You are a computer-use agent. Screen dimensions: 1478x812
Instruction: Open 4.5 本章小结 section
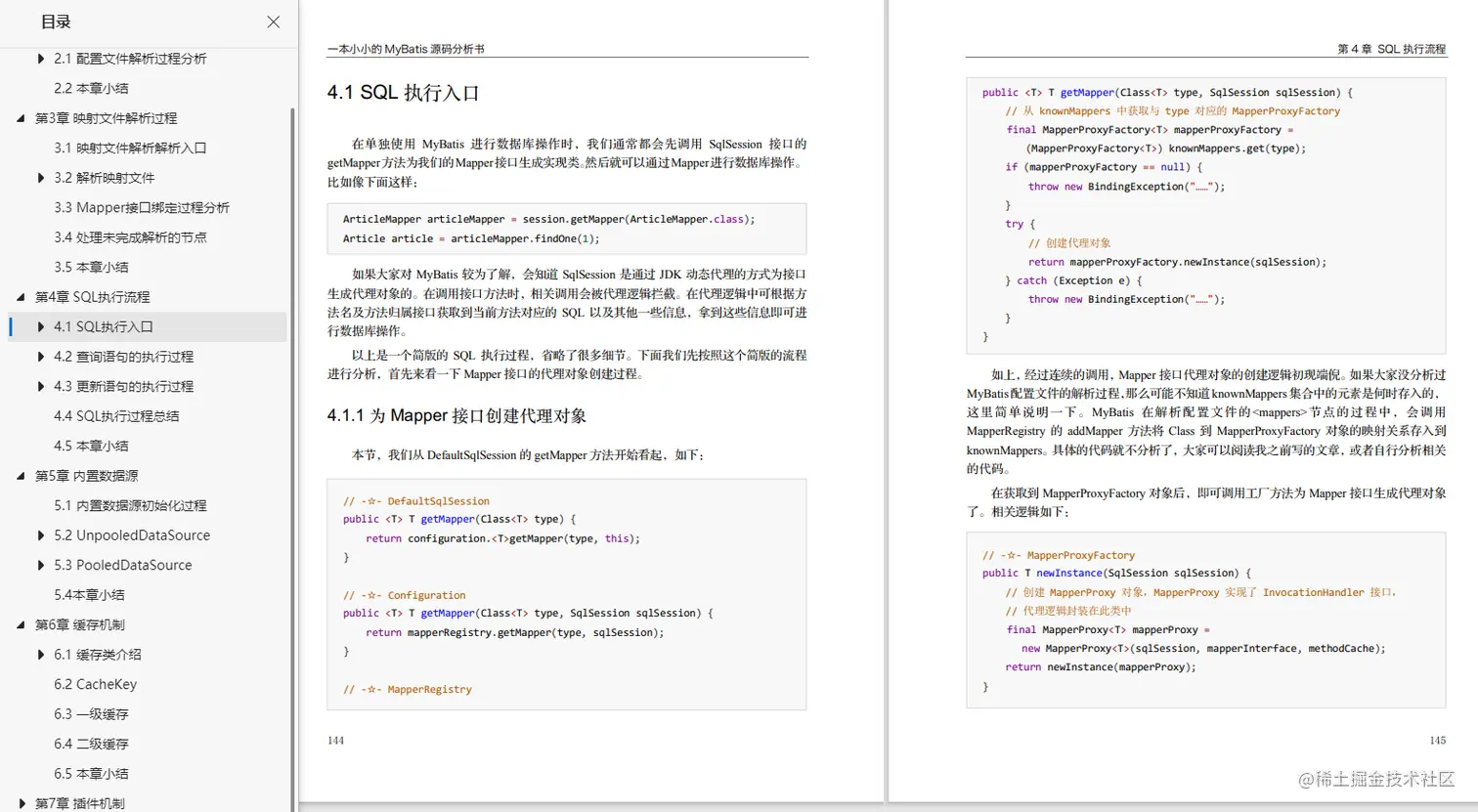91,446
